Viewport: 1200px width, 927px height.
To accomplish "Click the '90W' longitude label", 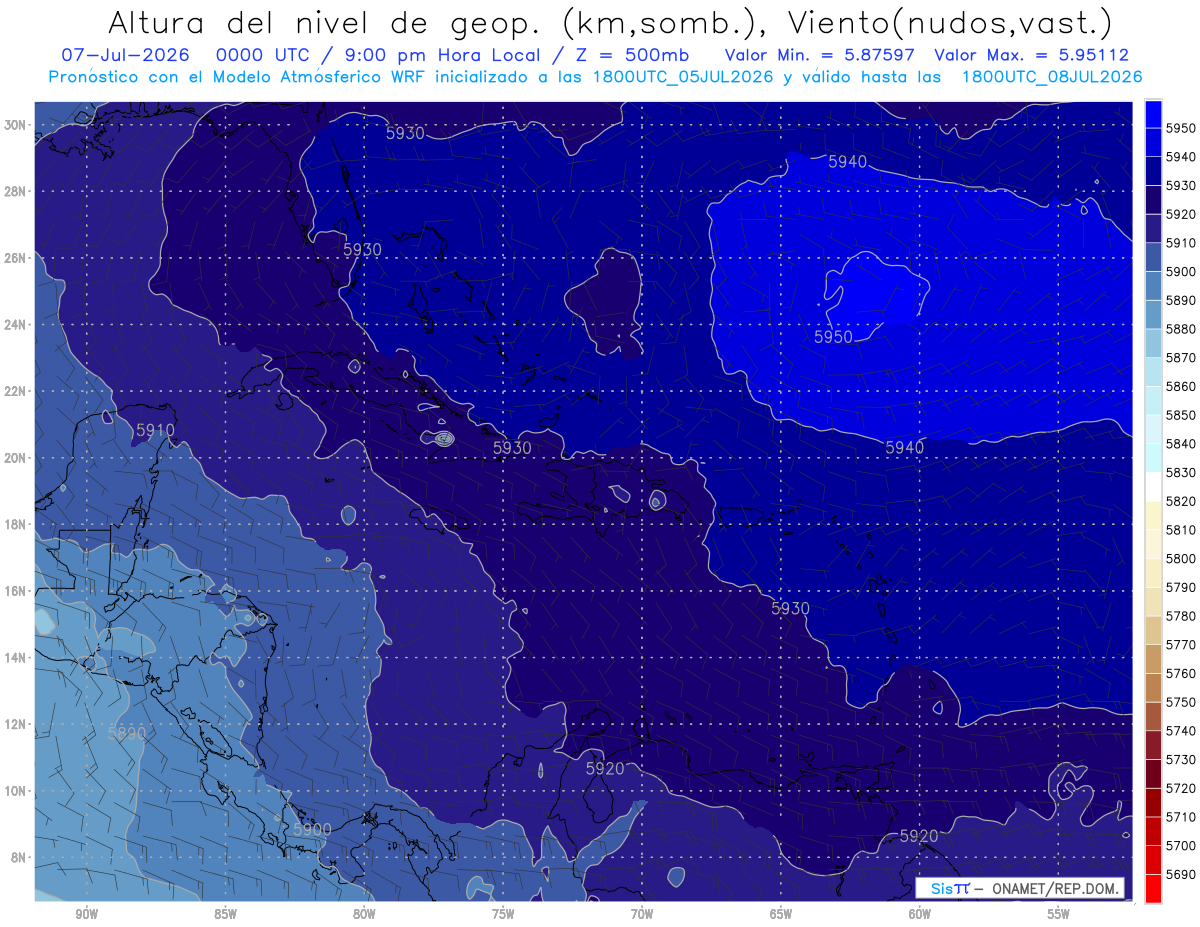I will point(86,913).
